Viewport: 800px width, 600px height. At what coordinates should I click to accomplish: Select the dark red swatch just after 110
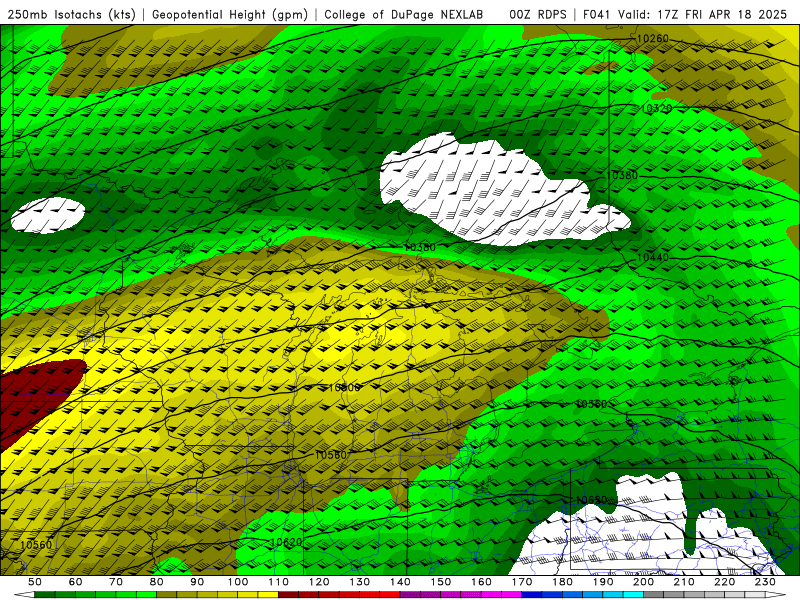coord(288,595)
